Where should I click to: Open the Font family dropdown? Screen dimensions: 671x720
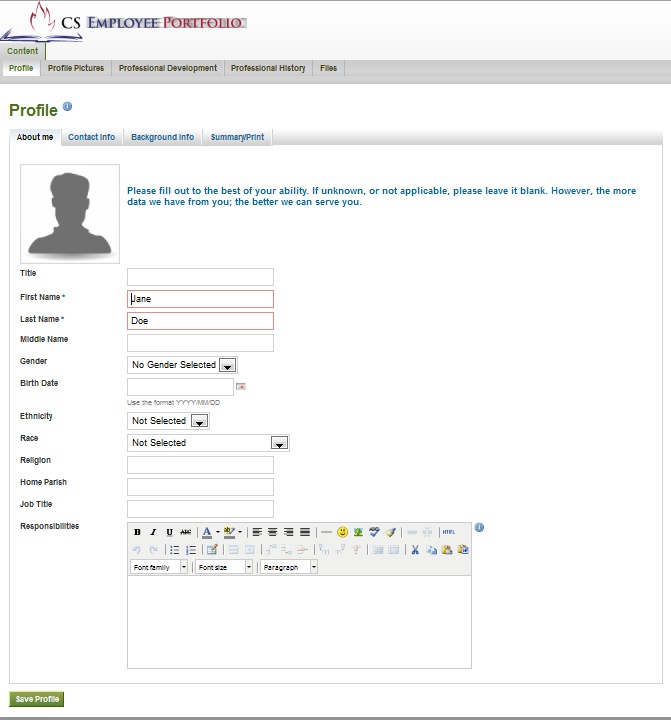184,567
